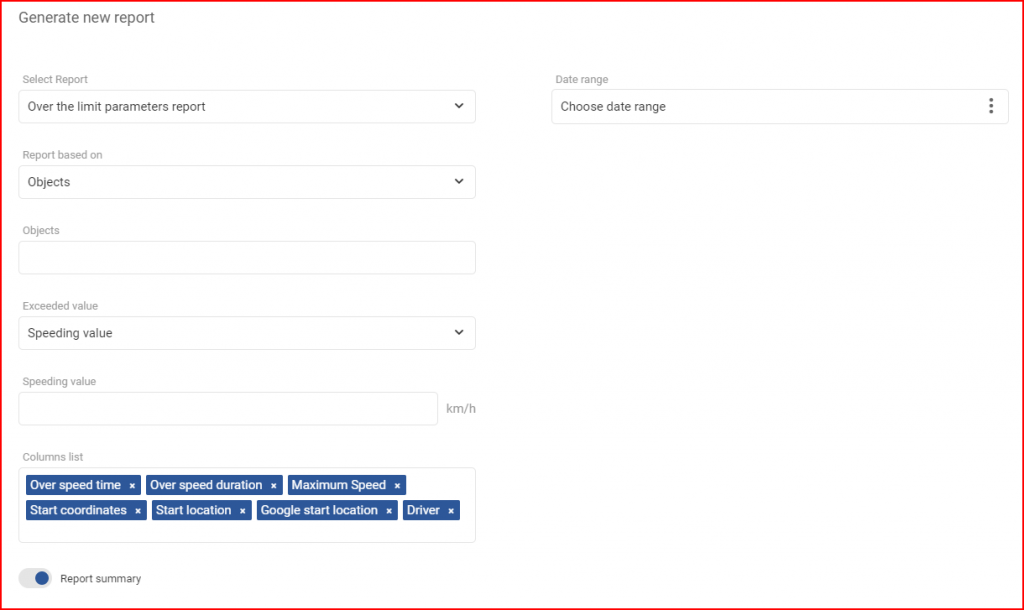Select the Google start location tag label
1024x610 pixels.
click(319, 511)
